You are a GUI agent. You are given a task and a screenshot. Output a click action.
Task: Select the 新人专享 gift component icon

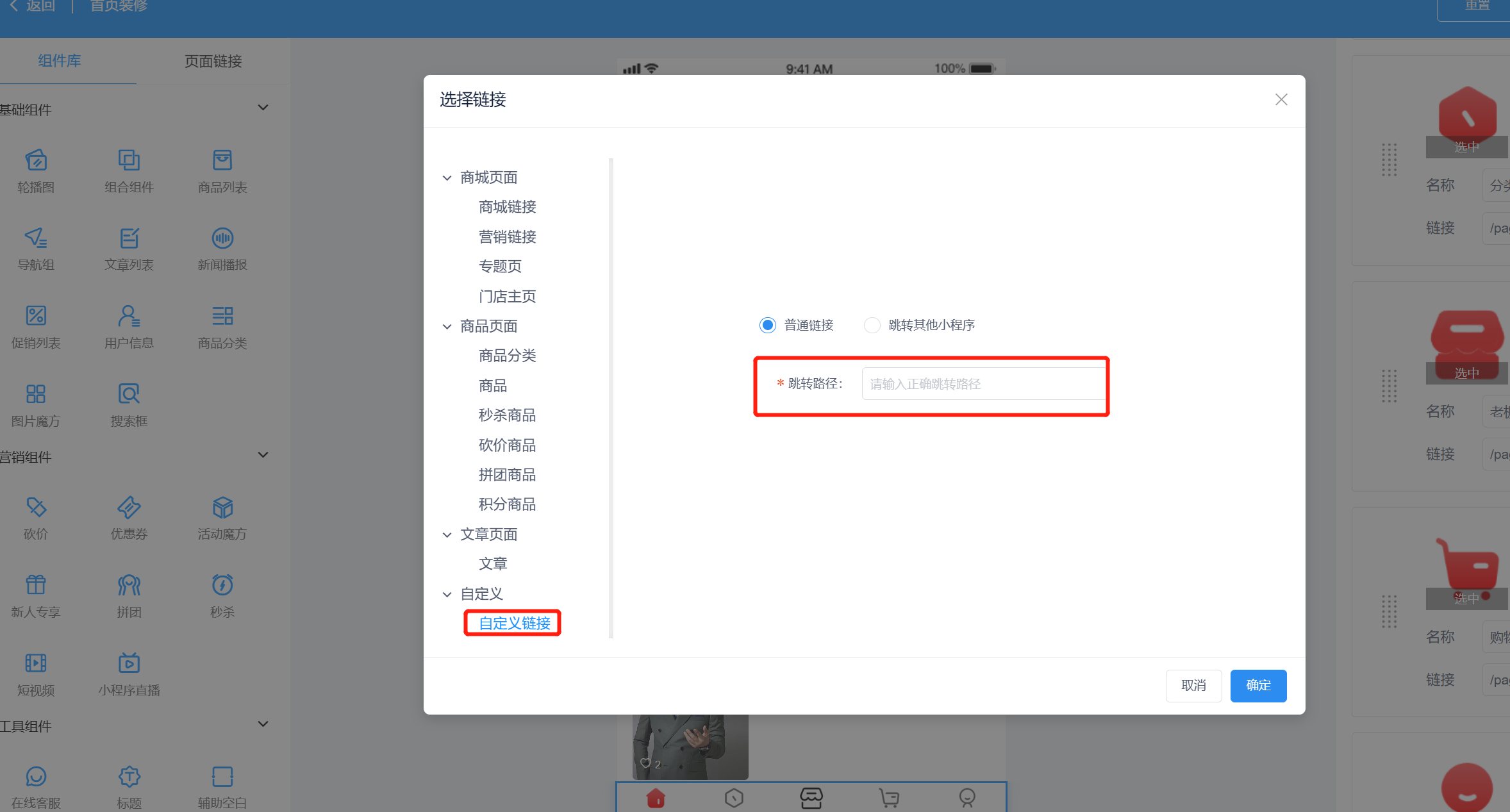36,584
